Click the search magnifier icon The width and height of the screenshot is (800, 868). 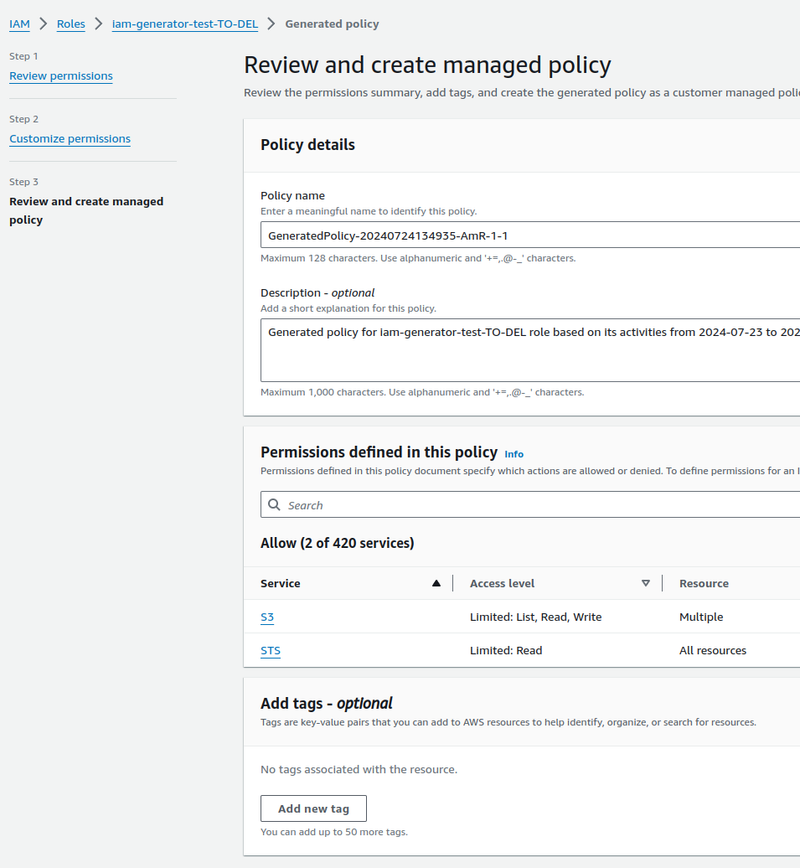click(x=274, y=505)
